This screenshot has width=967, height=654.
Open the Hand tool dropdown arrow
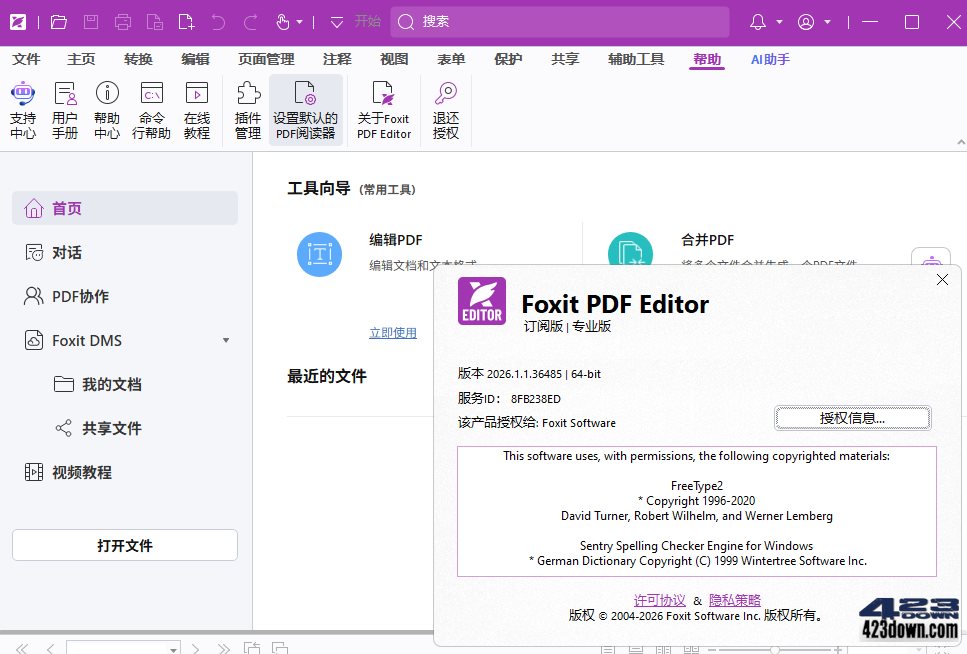[300, 22]
